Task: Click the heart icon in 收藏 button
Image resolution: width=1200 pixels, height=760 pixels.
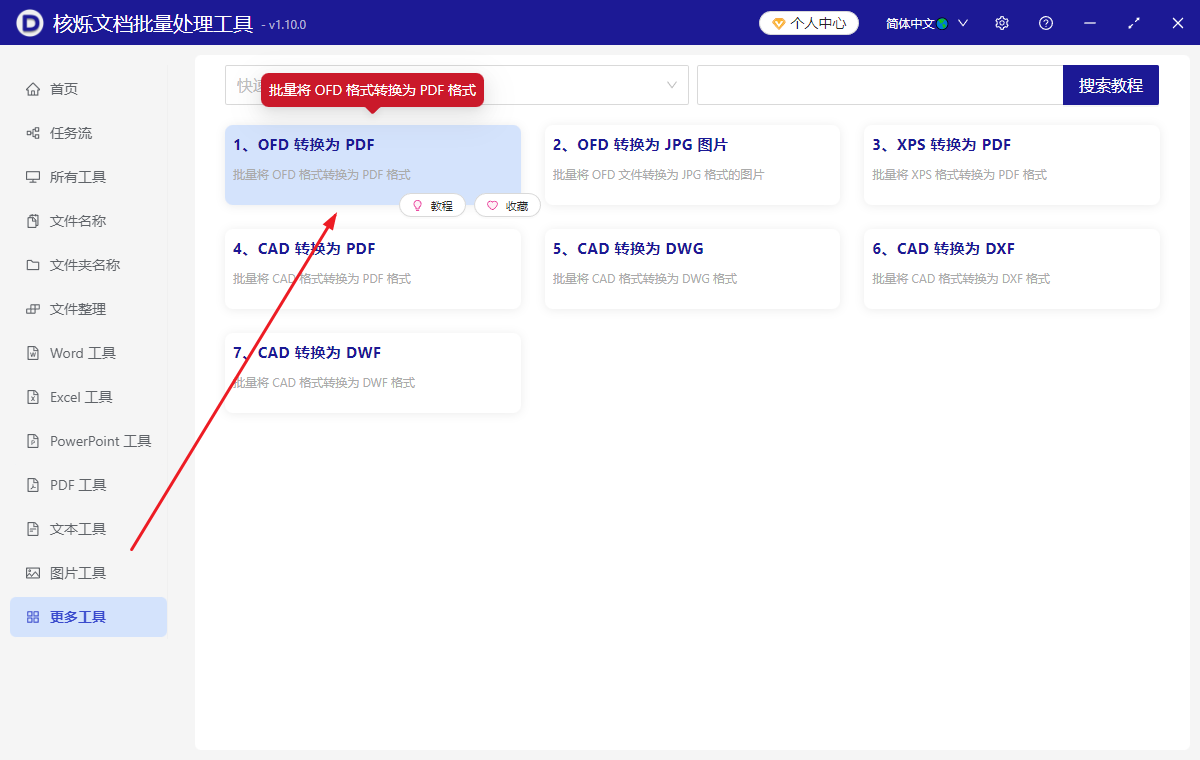Action: 492,206
